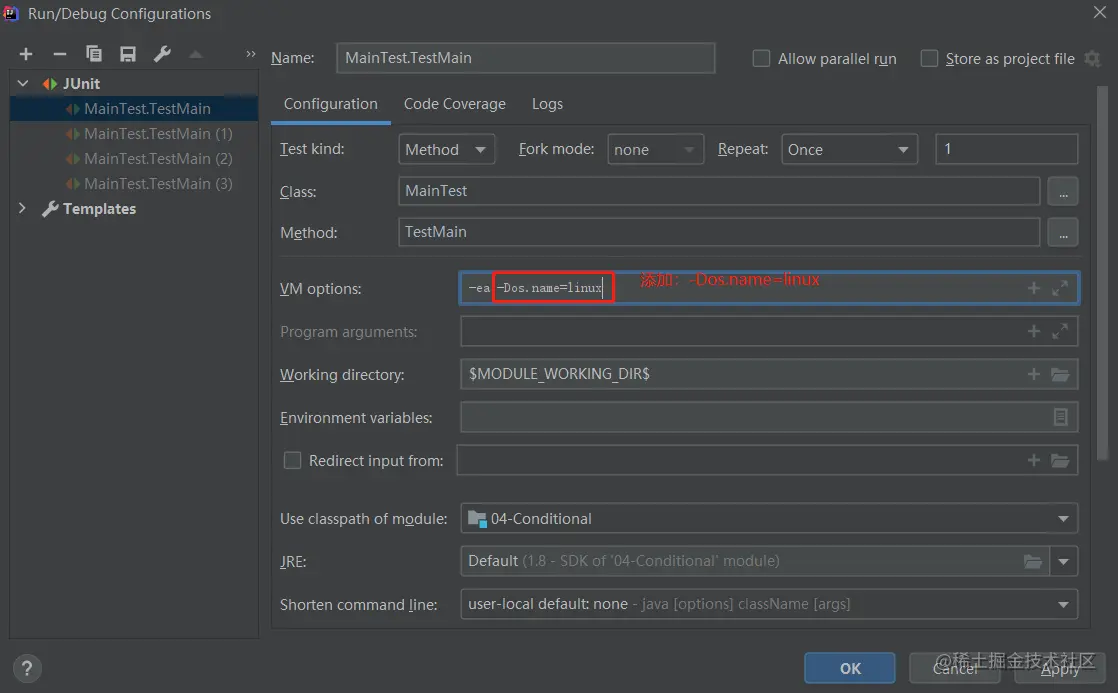Image resolution: width=1118 pixels, height=693 pixels.
Task: Click the VM options text field
Action: click(x=769, y=288)
